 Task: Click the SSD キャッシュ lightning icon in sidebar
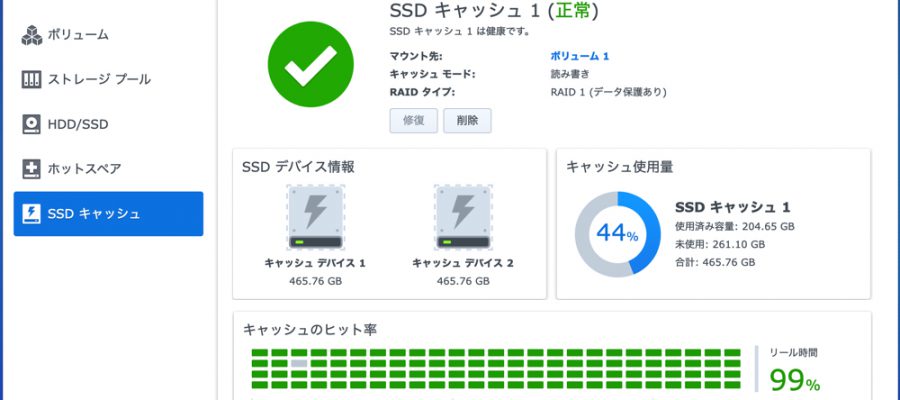32,213
